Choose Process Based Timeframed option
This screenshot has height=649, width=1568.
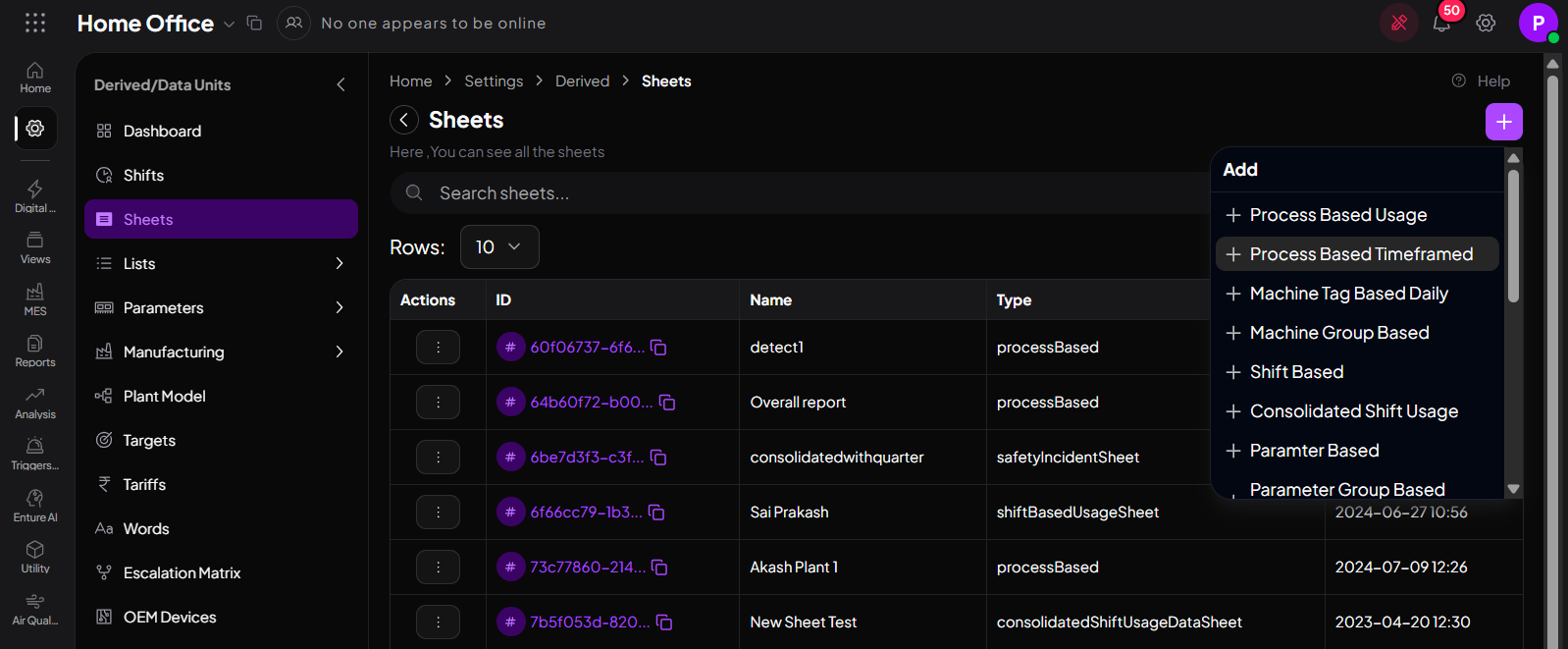click(1357, 254)
